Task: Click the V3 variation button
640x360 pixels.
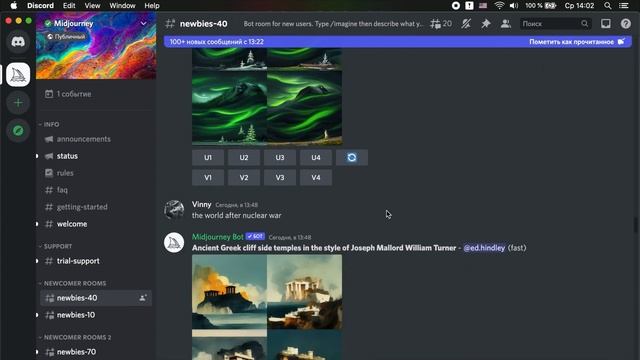Action: (x=280, y=178)
